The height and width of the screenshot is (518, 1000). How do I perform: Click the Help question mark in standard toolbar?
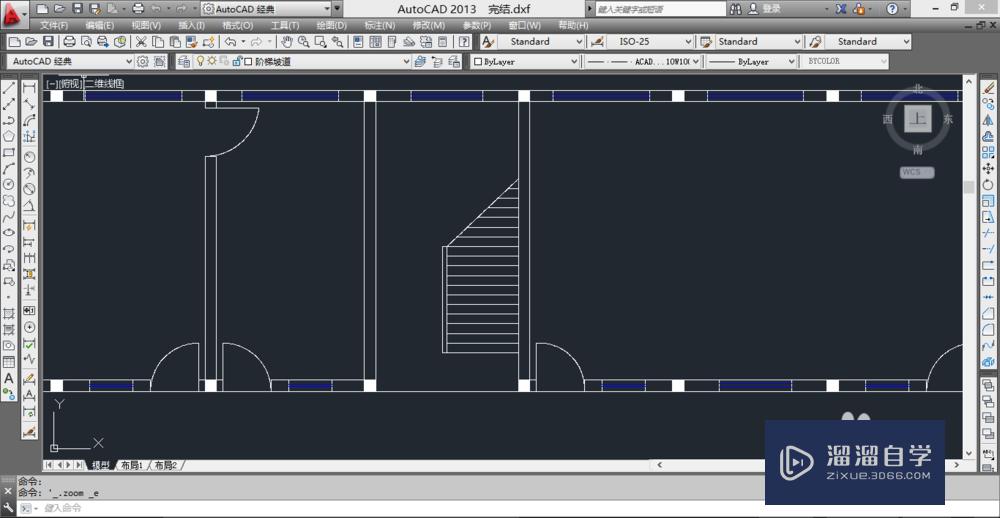pyautogui.click(x=465, y=41)
